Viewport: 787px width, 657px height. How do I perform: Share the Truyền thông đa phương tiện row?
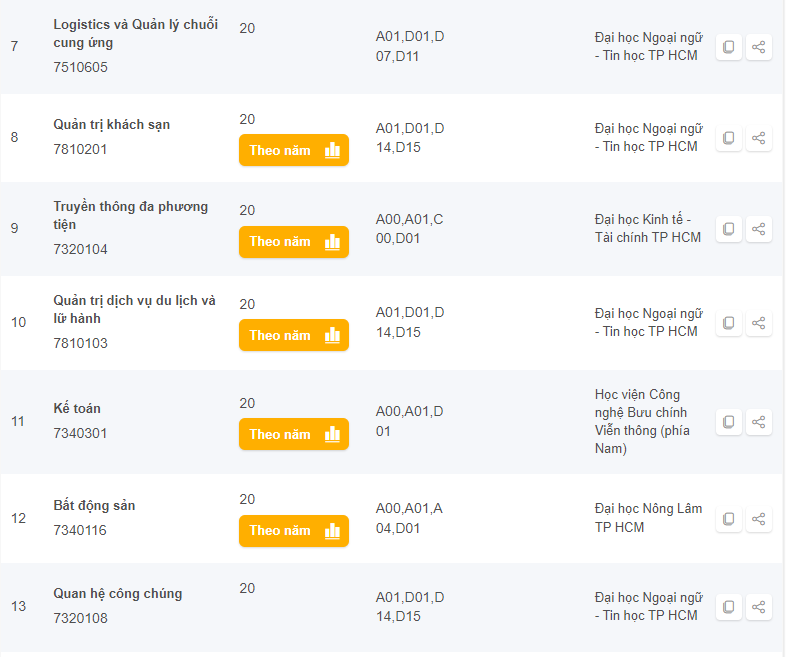point(759,229)
